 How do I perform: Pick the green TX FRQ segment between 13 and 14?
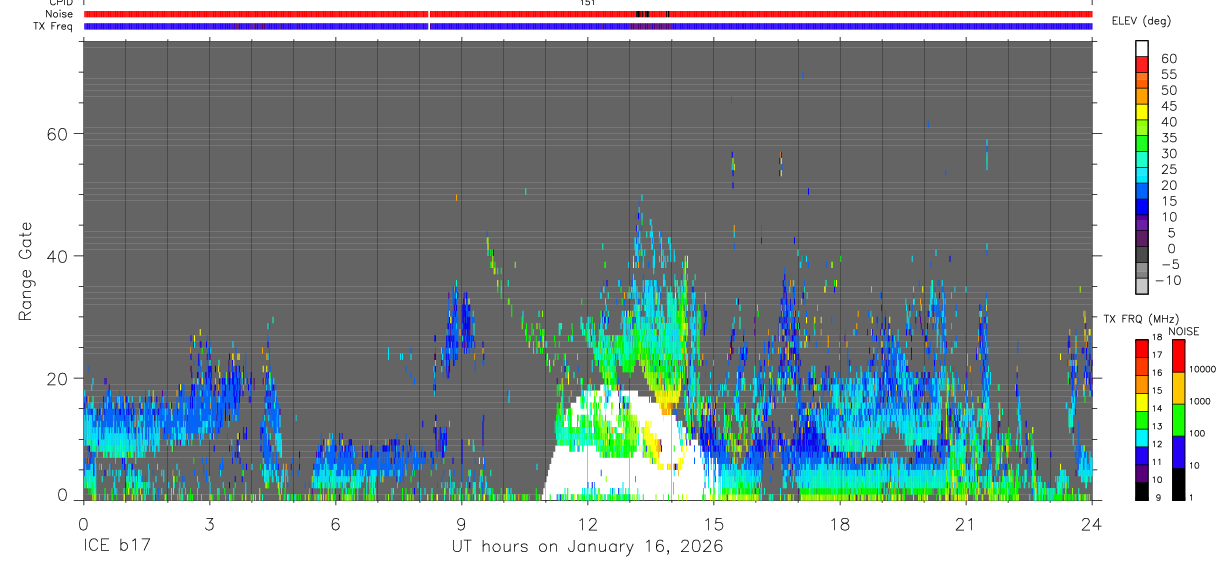(1142, 420)
